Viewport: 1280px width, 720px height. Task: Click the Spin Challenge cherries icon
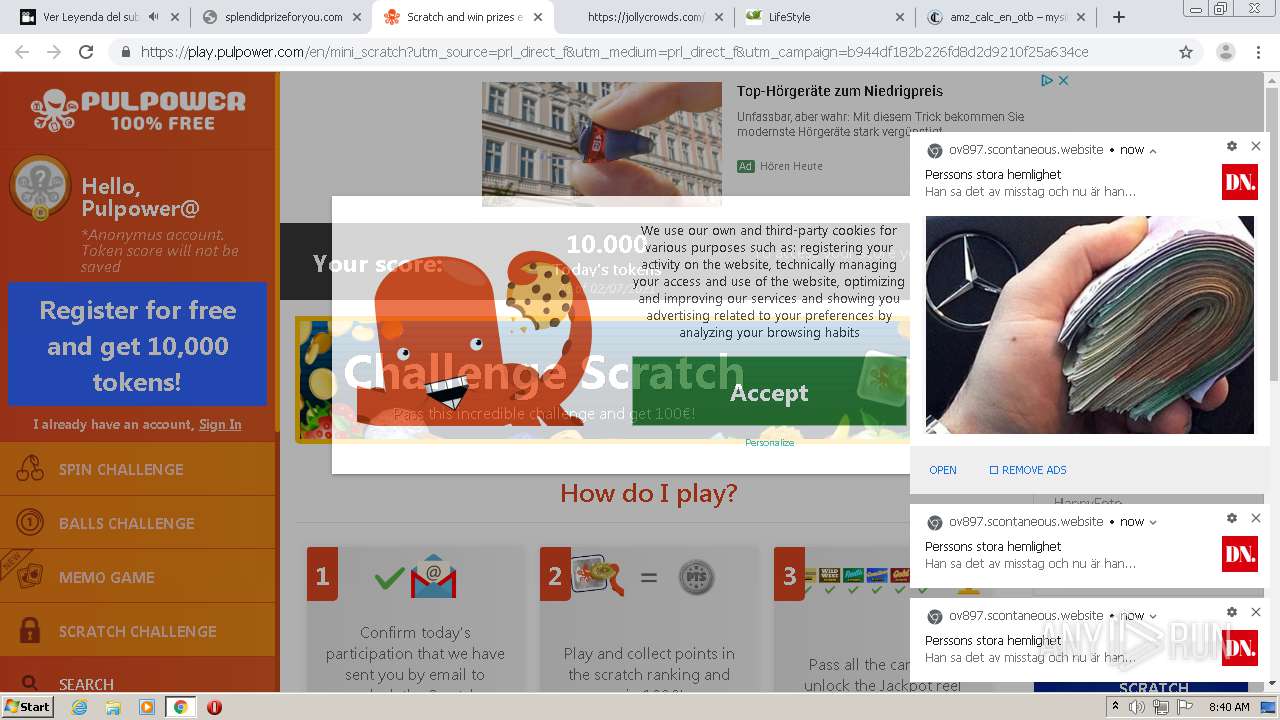(x=30, y=469)
